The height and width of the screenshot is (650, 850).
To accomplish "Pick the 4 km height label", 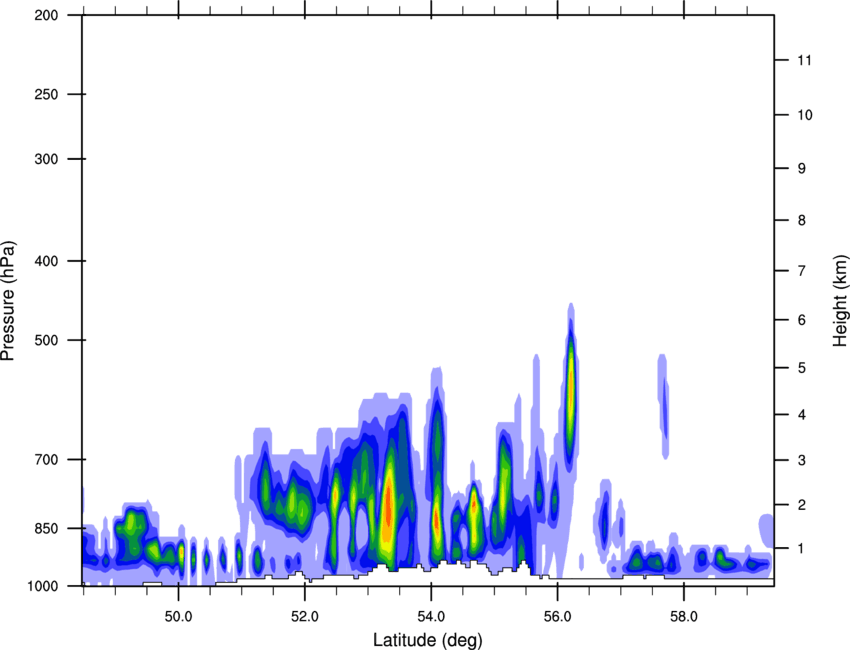I will tap(802, 415).
